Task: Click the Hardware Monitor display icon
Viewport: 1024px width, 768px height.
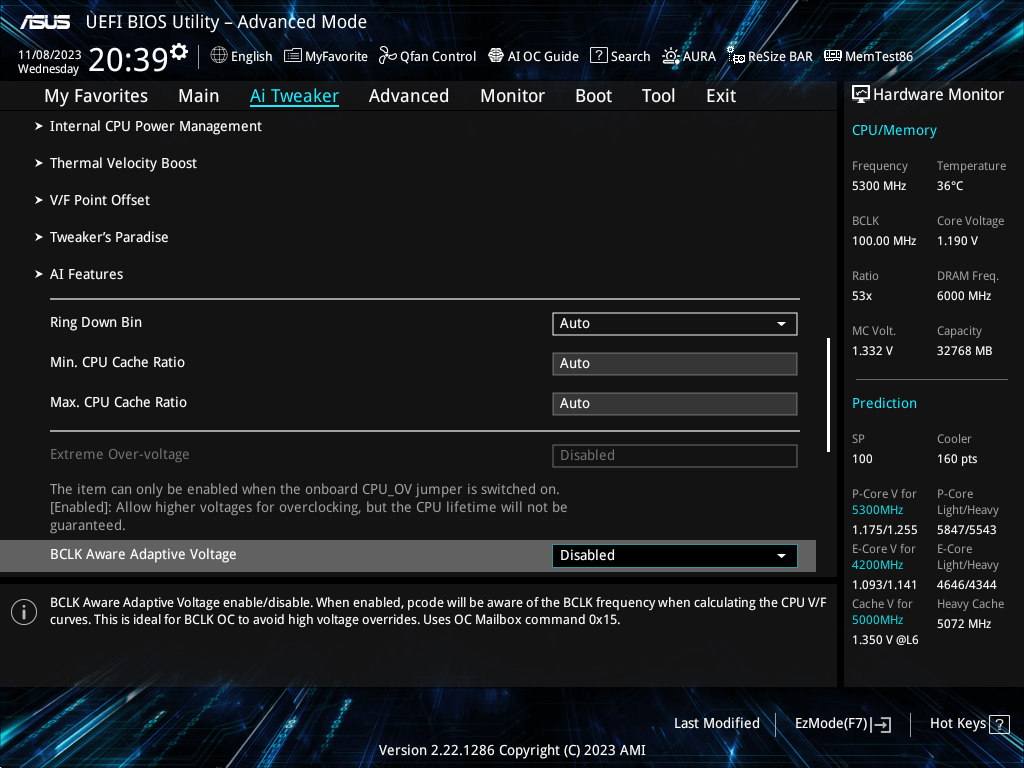Action: [x=861, y=95]
